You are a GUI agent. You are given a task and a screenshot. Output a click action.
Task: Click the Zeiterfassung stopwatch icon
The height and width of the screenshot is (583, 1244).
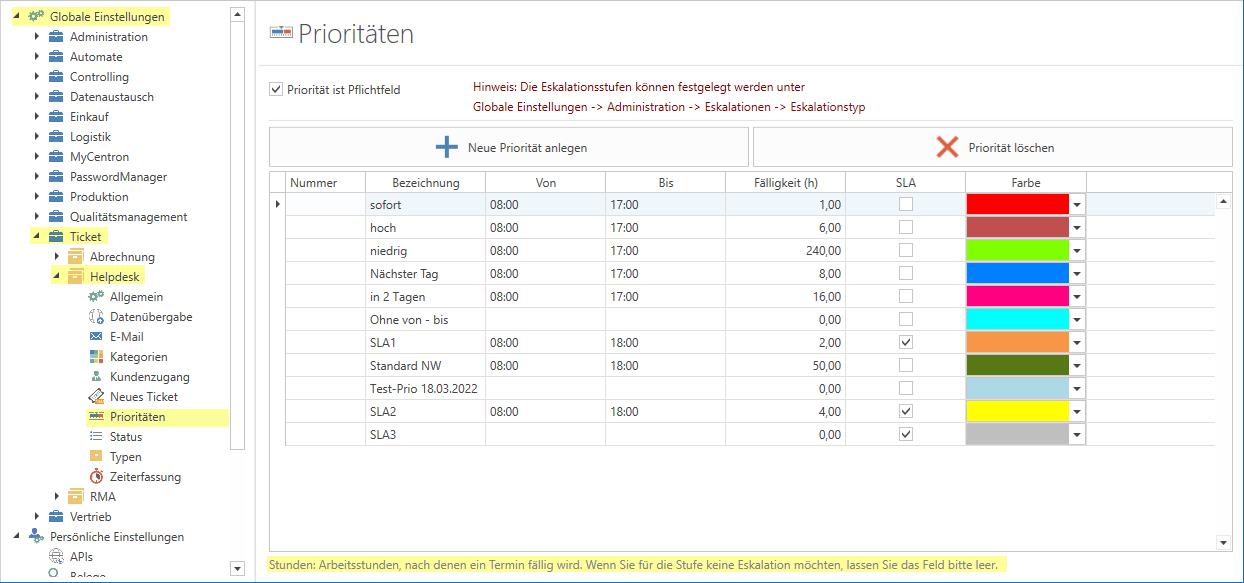tap(96, 477)
